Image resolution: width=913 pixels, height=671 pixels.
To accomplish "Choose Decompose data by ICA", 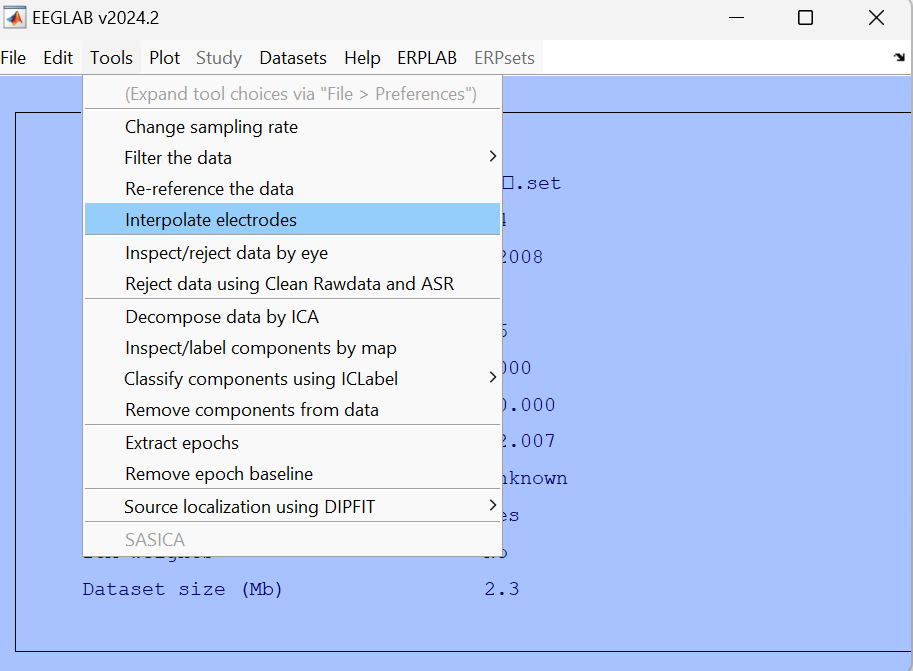I will point(292,317).
